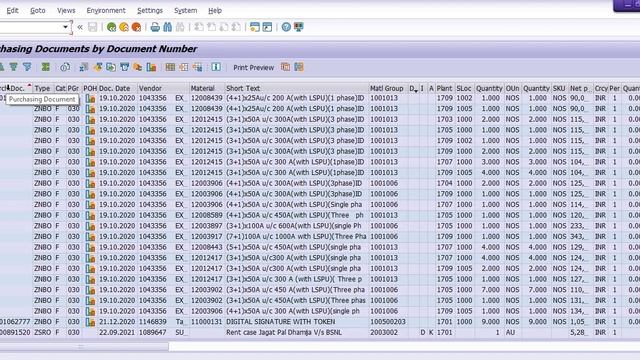Click the date 22.09.2021 cell
The width and height of the screenshot is (640, 360).
coord(117,333)
